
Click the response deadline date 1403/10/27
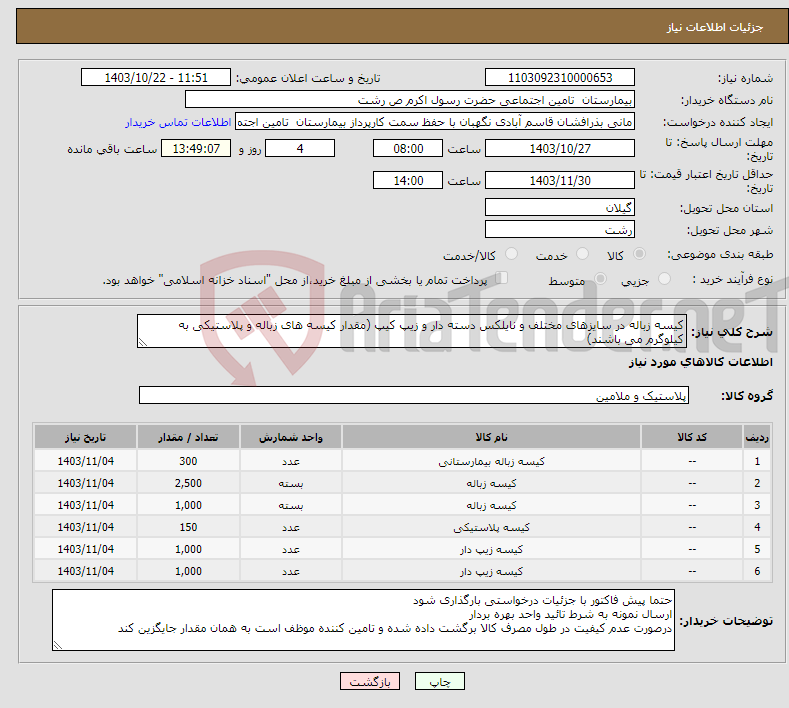[x=560, y=148]
